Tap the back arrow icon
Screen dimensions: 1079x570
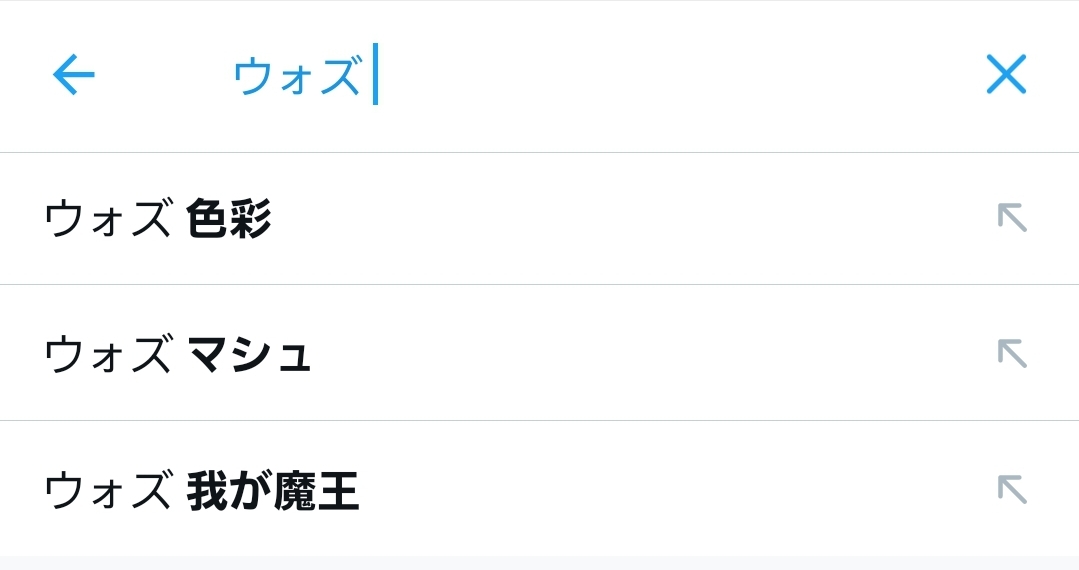click(x=73, y=75)
